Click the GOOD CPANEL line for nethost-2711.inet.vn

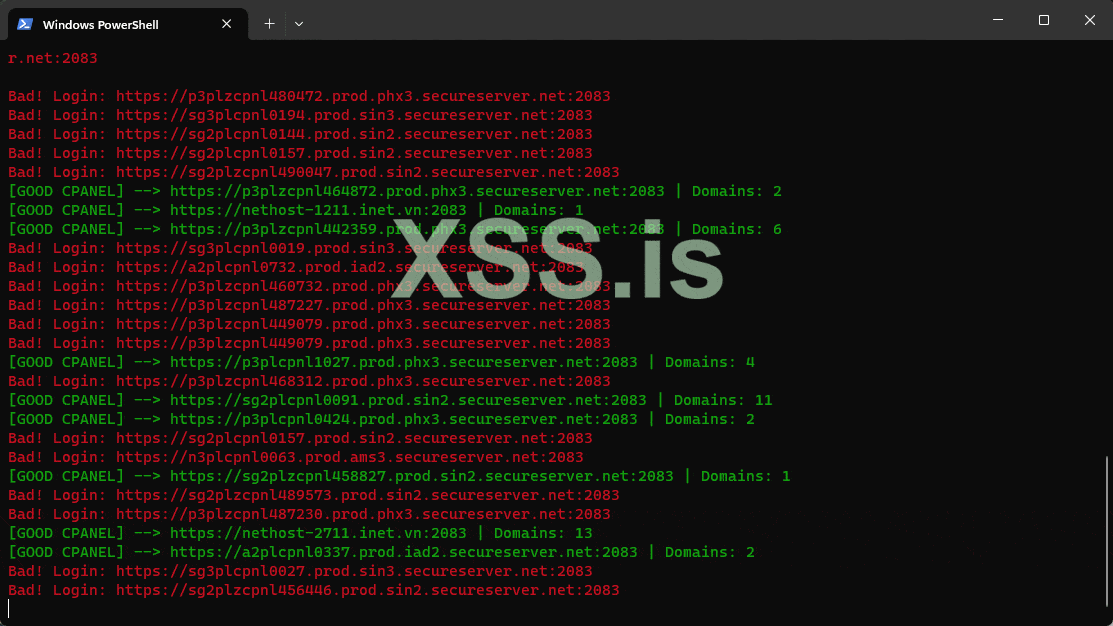300,534
